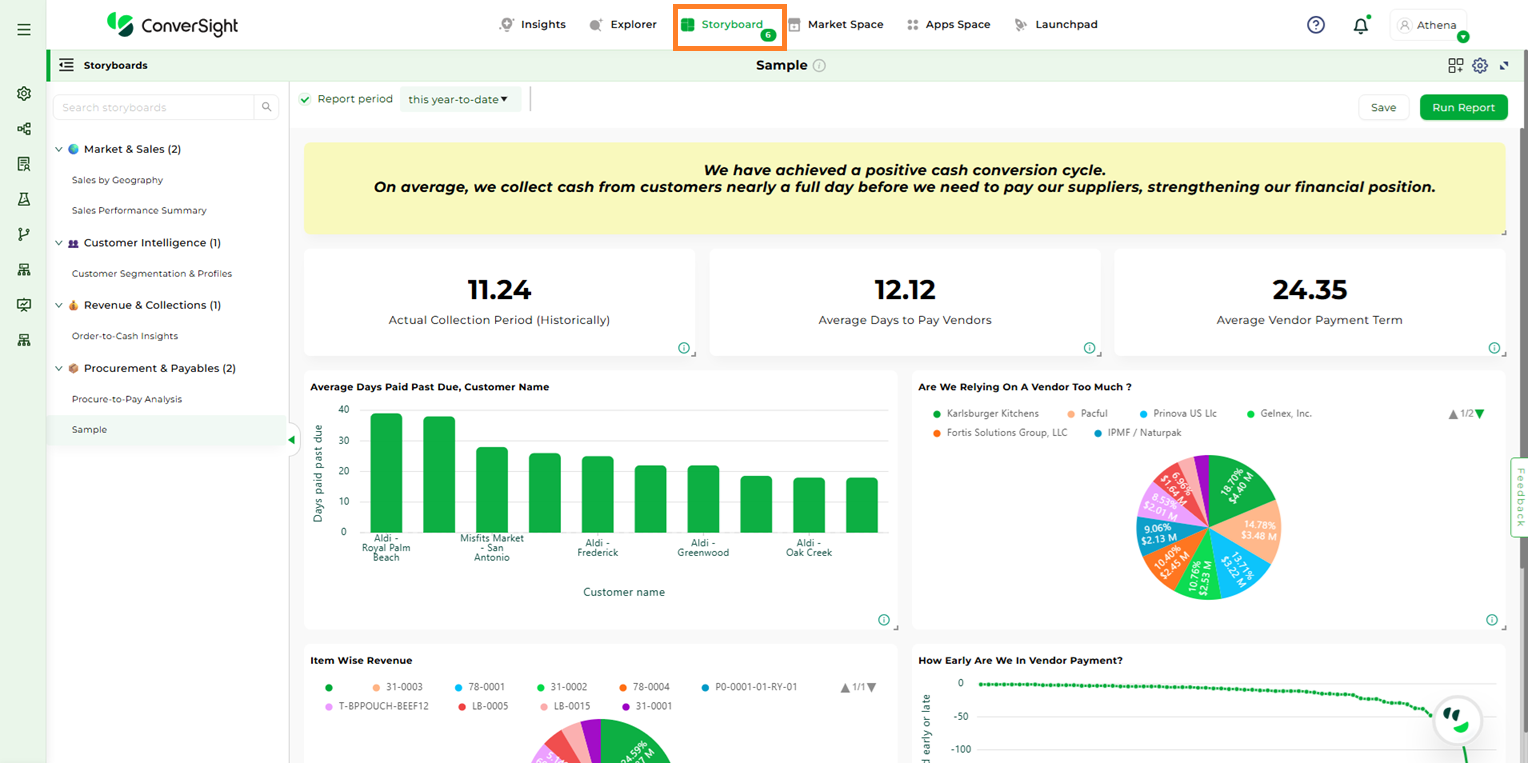Click the notifications bell icon
Image resolution: width=1528 pixels, height=763 pixels.
[x=1360, y=26]
